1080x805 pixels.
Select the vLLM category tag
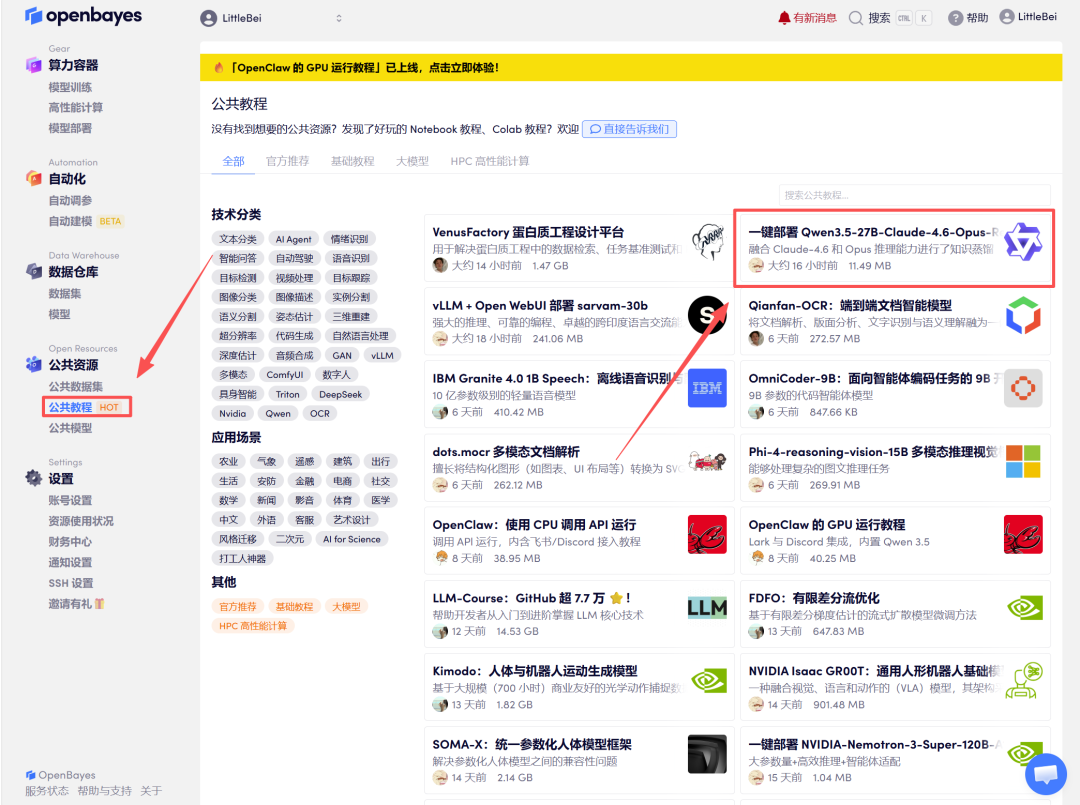click(382, 355)
